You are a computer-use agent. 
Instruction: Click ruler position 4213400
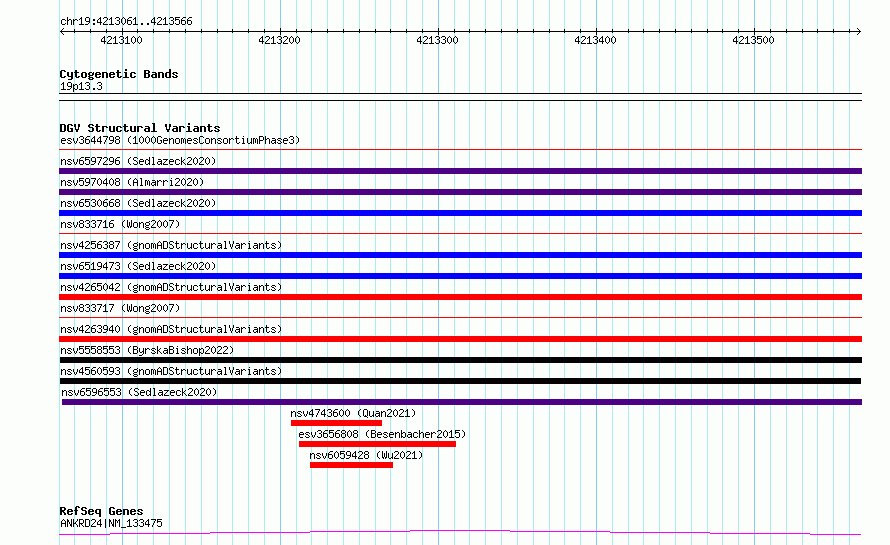595,40
